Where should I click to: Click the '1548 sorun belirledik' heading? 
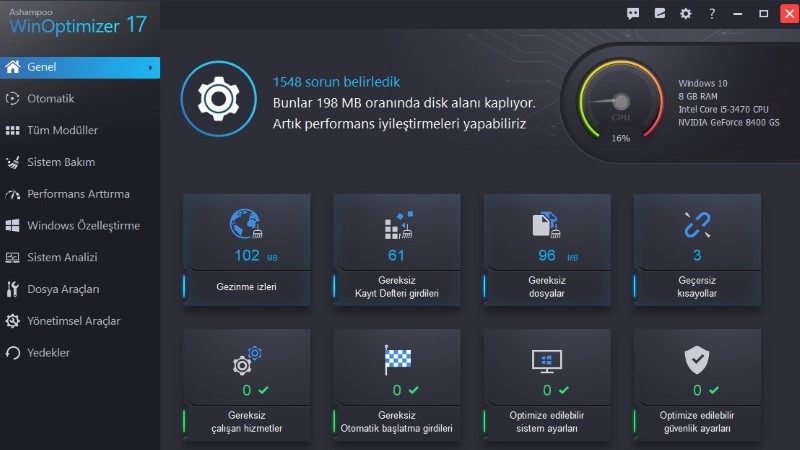(x=336, y=82)
